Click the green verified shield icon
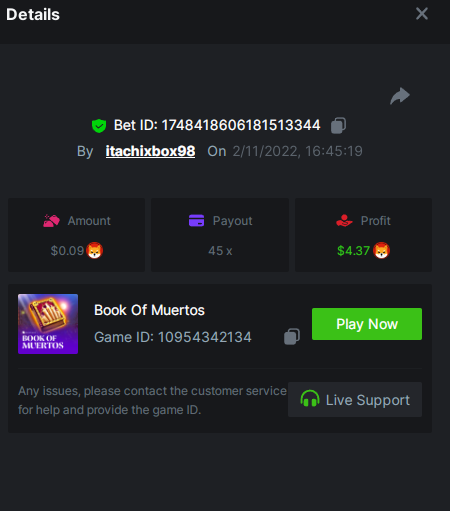Screen dimensions: 450x511 click(99, 126)
